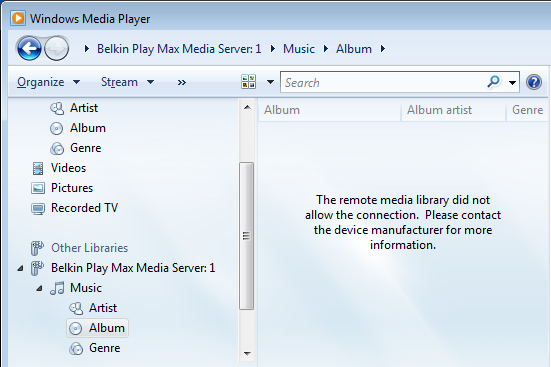Viewport: 551px width, 367px height.
Task: Select Album in the local library tree
Action: (x=87, y=128)
